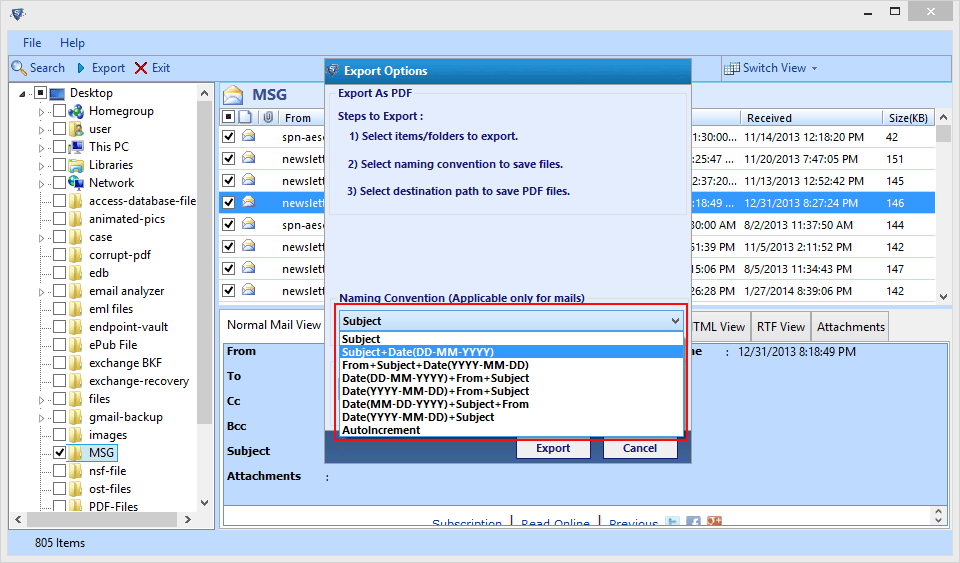Uncheck the mail received 8/2/2013 checkbox
This screenshot has height=563, width=960.
point(228,225)
